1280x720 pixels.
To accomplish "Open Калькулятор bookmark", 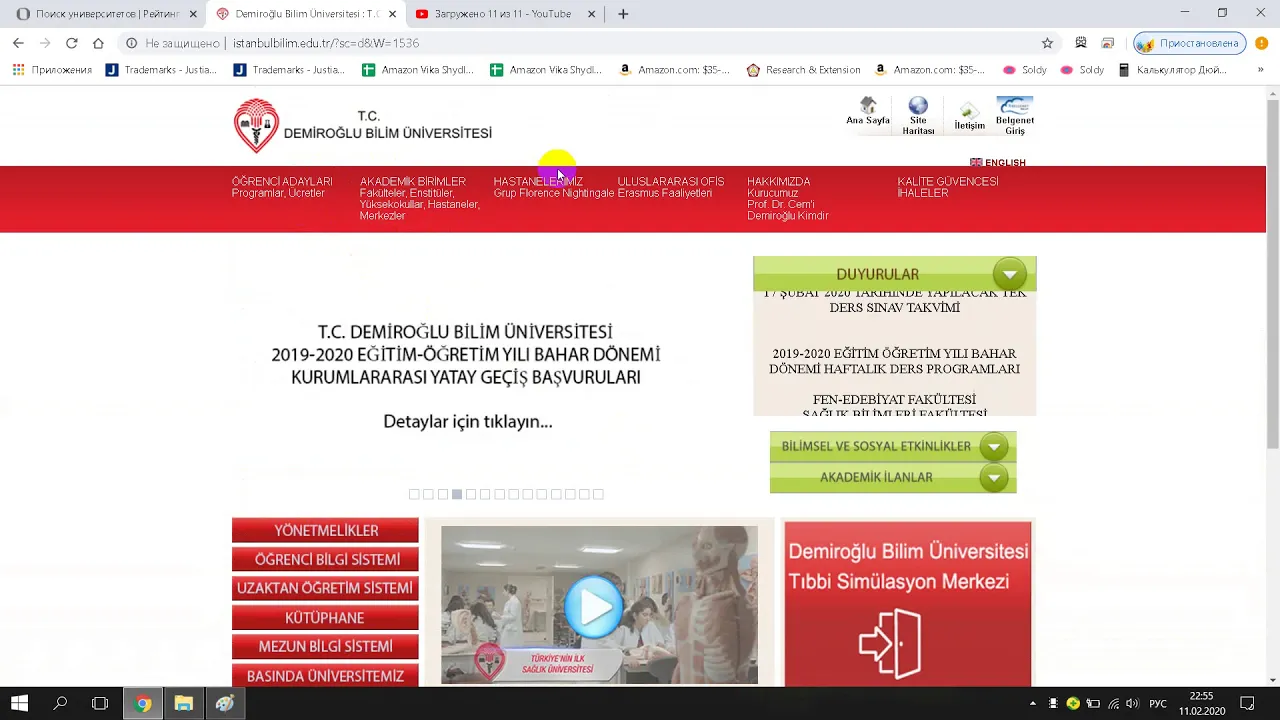I will pyautogui.click(x=1173, y=70).
